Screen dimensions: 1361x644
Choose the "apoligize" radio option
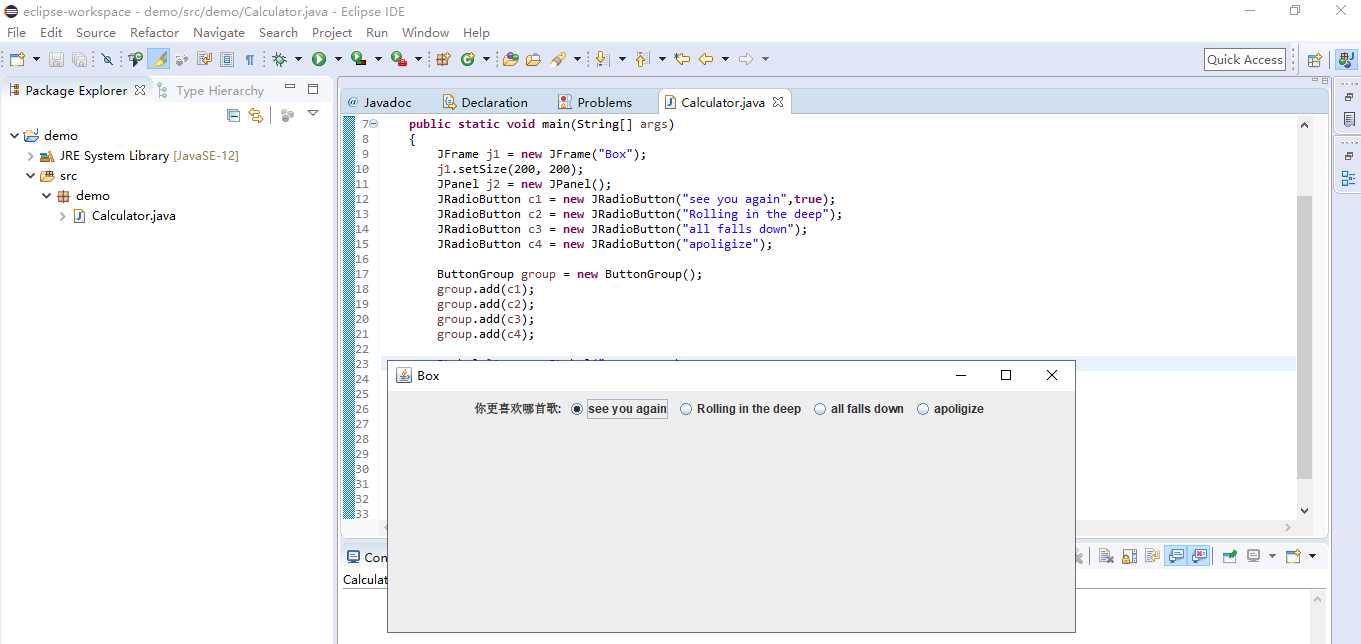click(950, 409)
